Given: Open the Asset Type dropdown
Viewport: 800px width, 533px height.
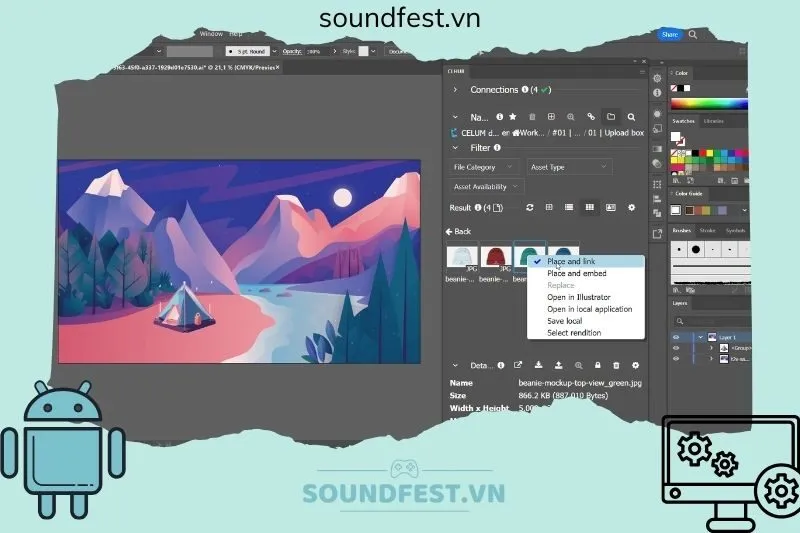Looking at the screenshot, I should point(563,167).
